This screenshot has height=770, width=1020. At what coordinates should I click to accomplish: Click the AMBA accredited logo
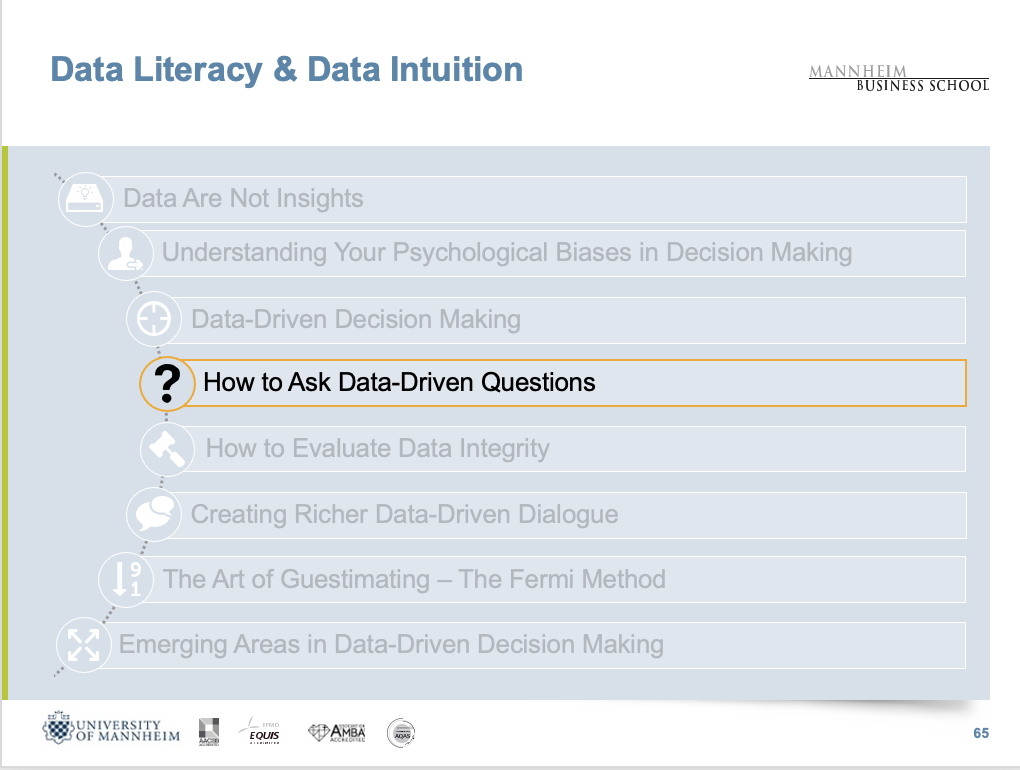pos(336,733)
